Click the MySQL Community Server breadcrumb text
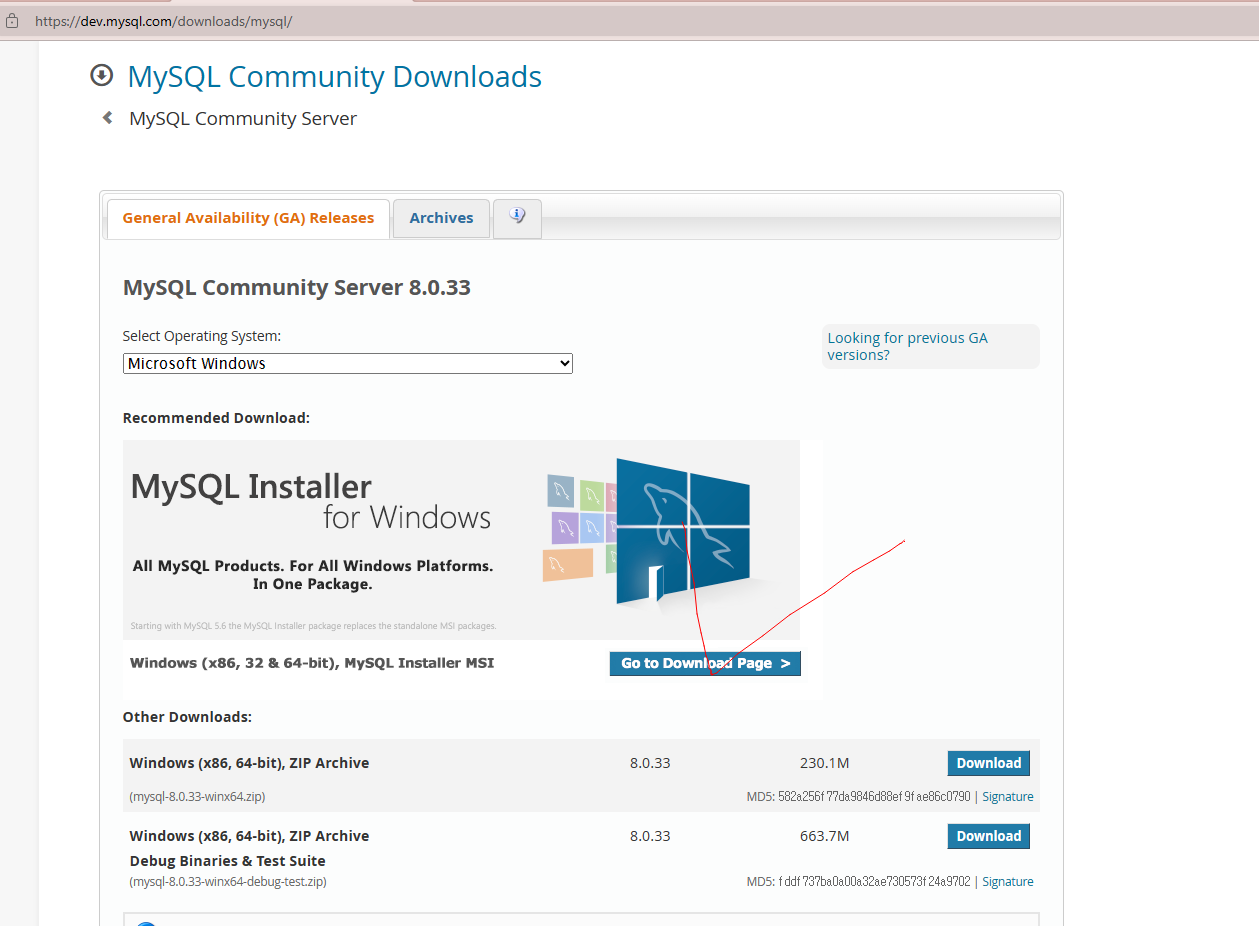Screen dimensions: 1259x926 (x=243, y=119)
